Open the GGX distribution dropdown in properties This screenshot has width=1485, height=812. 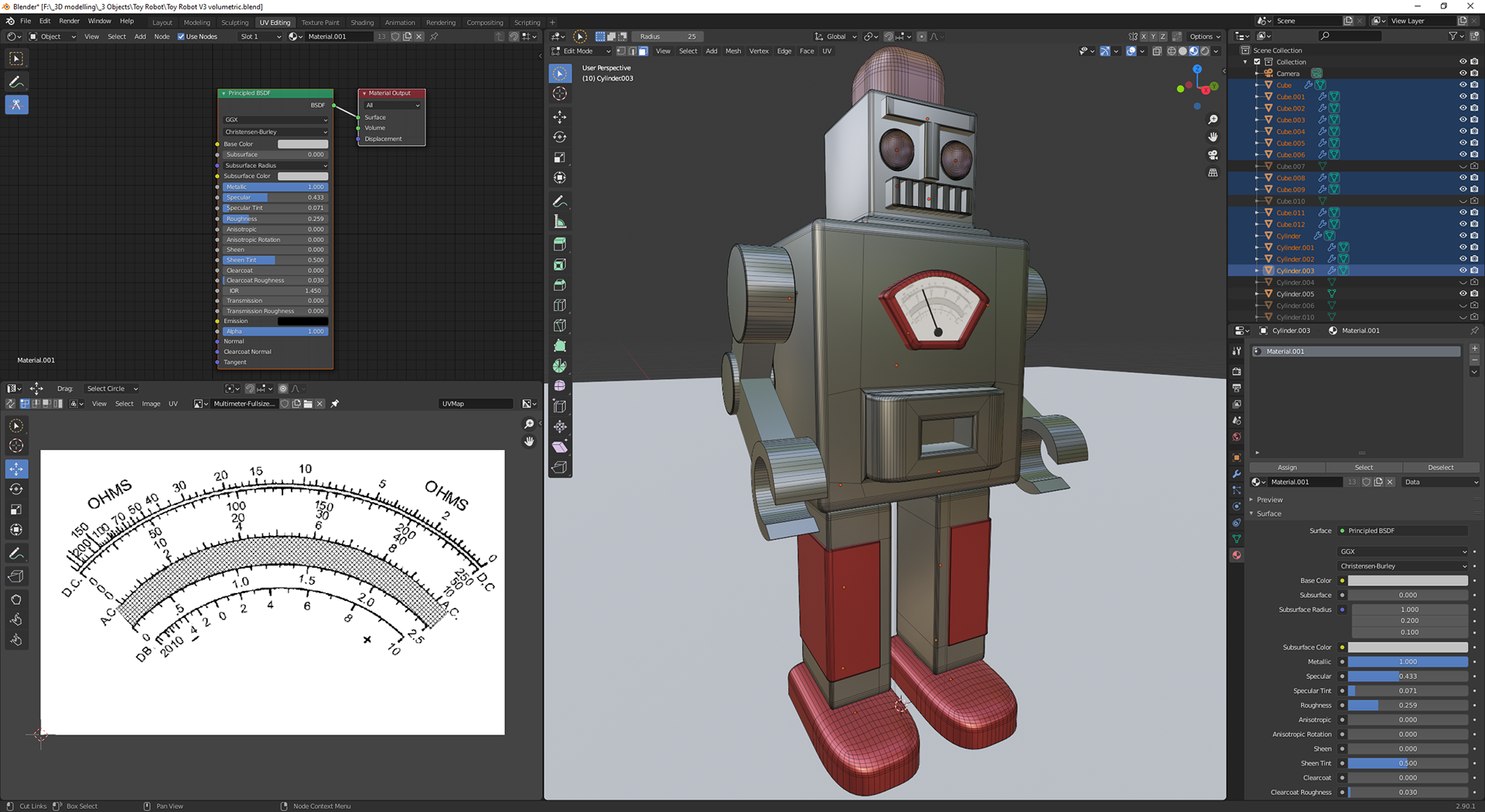[x=1403, y=551]
